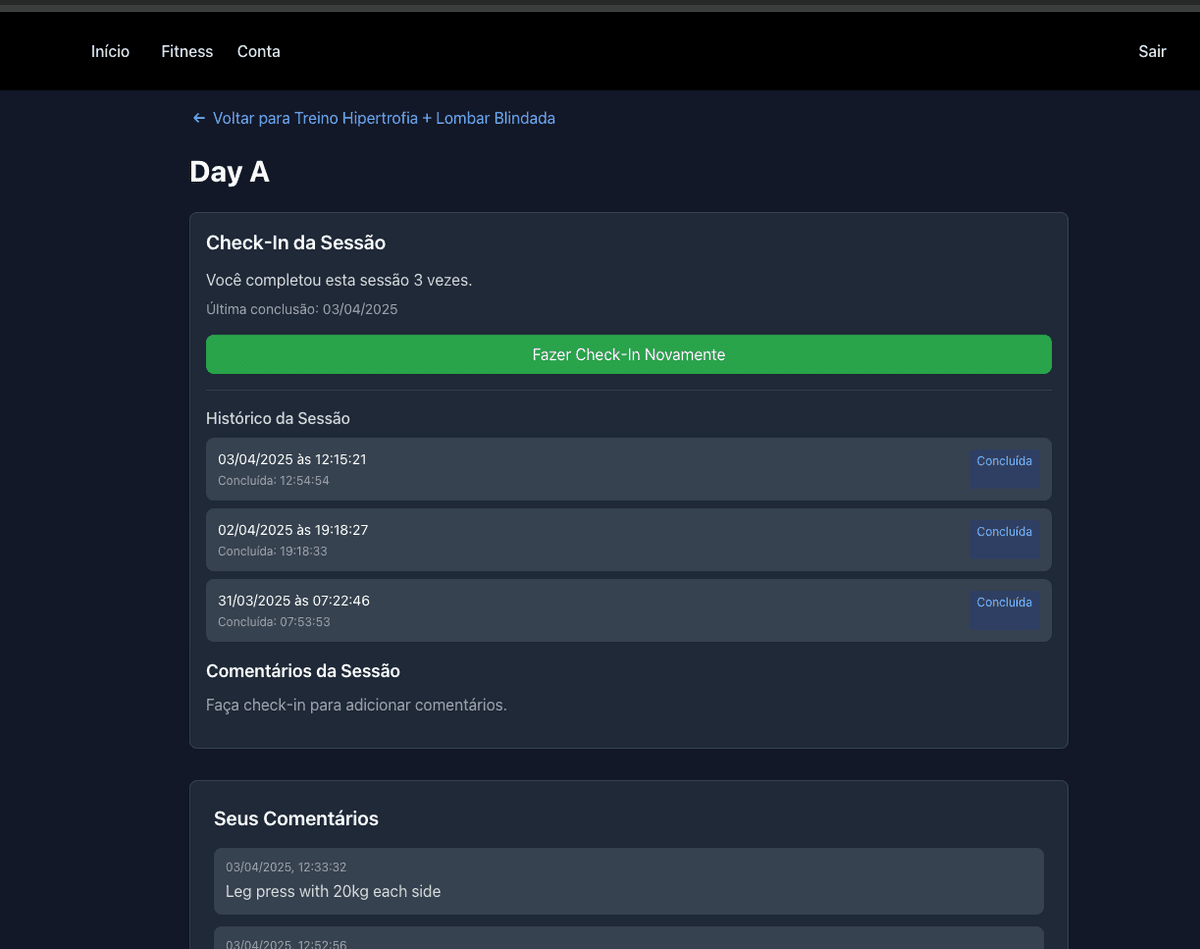Viewport: 1200px width, 949px height.
Task: Click Concluída badge for 31/03/2025 session
Action: [1004, 609]
